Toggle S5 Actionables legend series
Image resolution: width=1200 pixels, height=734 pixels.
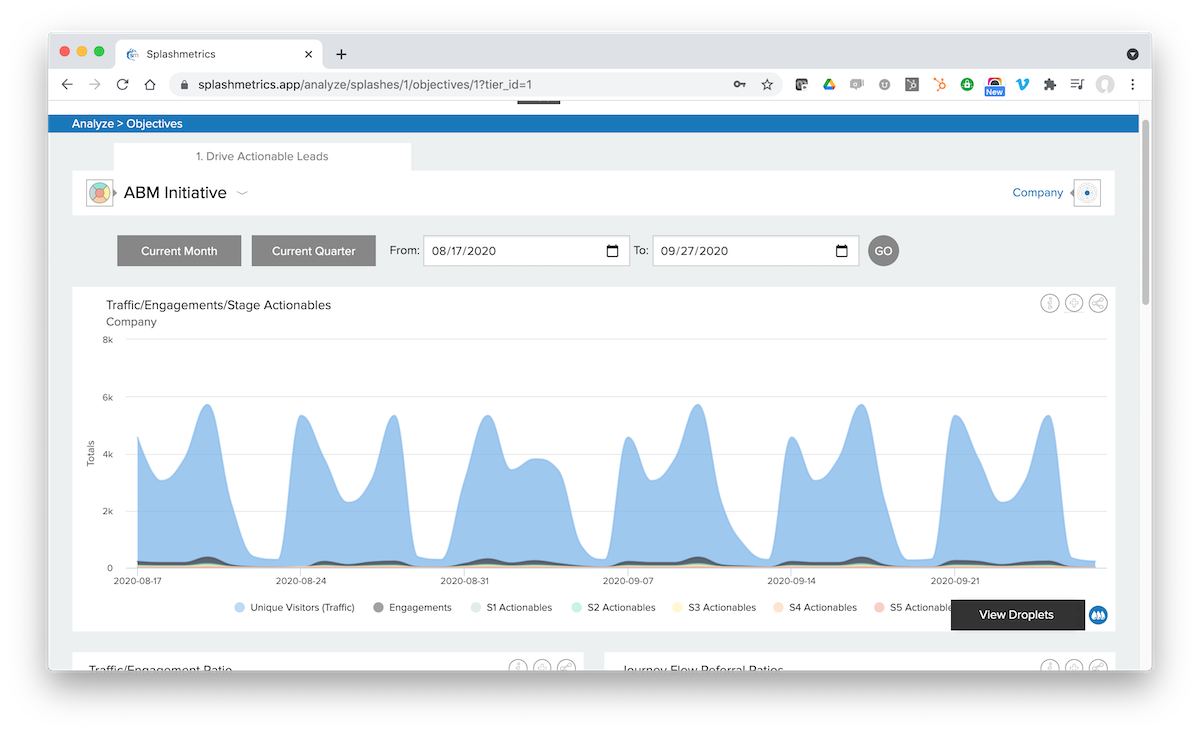(x=912, y=607)
